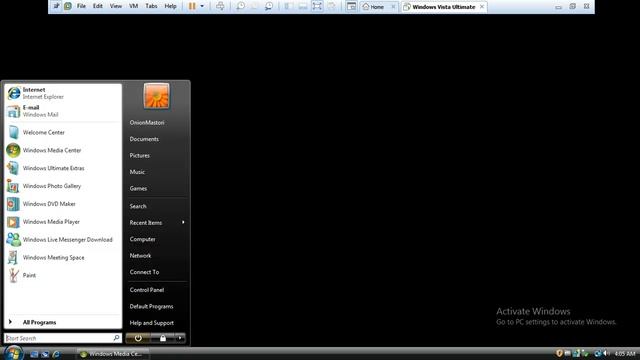Start Windows Meeting Space
The width and height of the screenshot is (640, 360).
[x=63, y=258]
